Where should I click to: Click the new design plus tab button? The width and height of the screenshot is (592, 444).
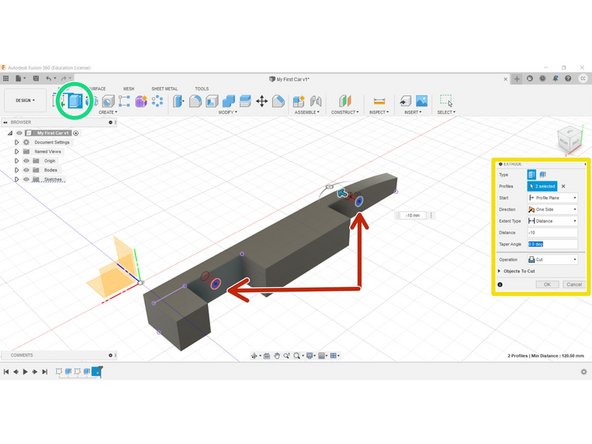517,79
